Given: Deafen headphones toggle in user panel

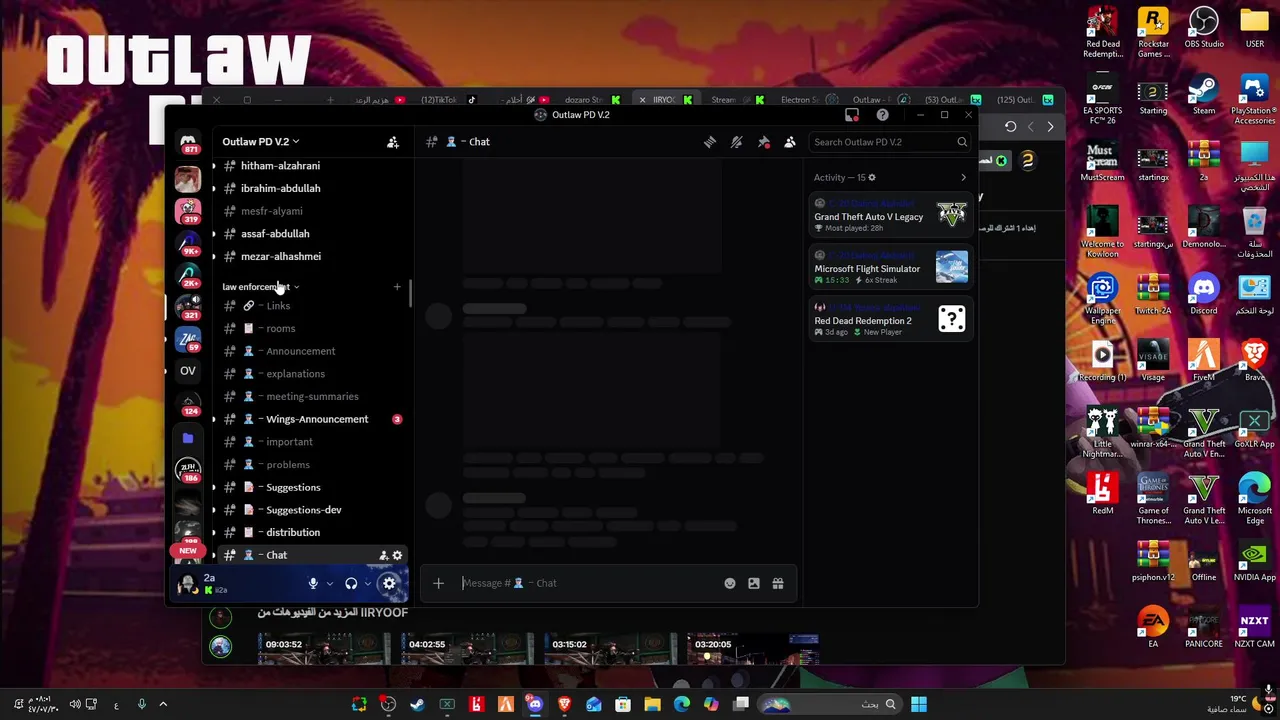Looking at the screenshot, I should [351, 583].
